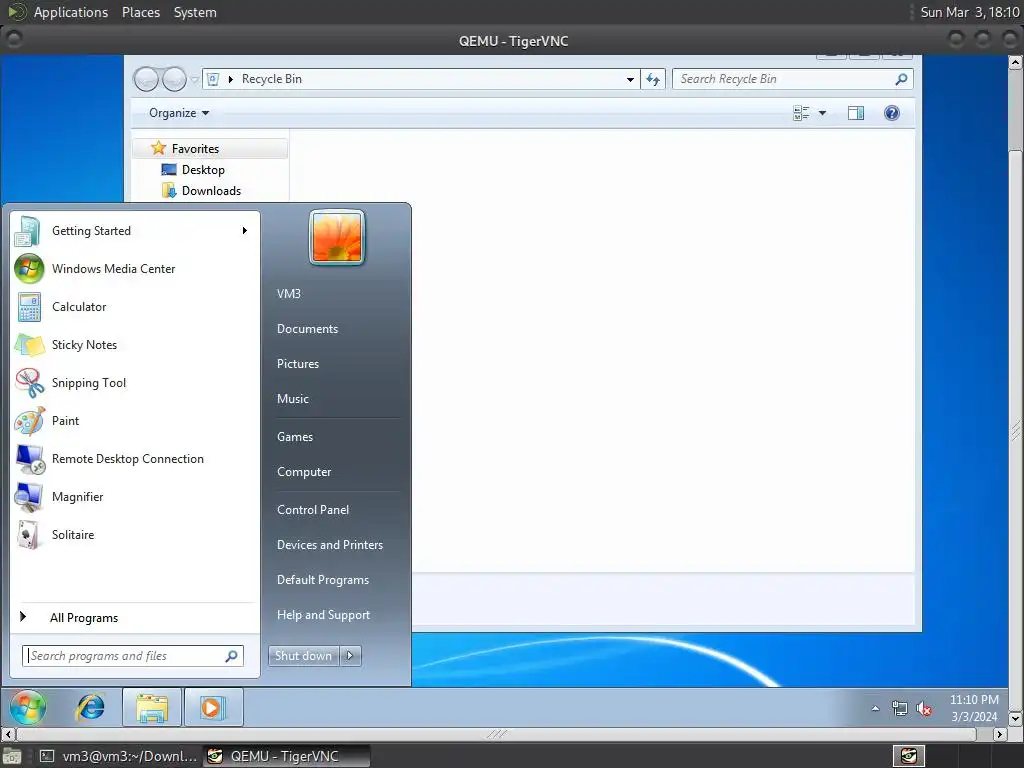This screenshot has width=1024, height=768.
Task: Click the Explorer forward navigation arrow
Action: tap(174, 79)
